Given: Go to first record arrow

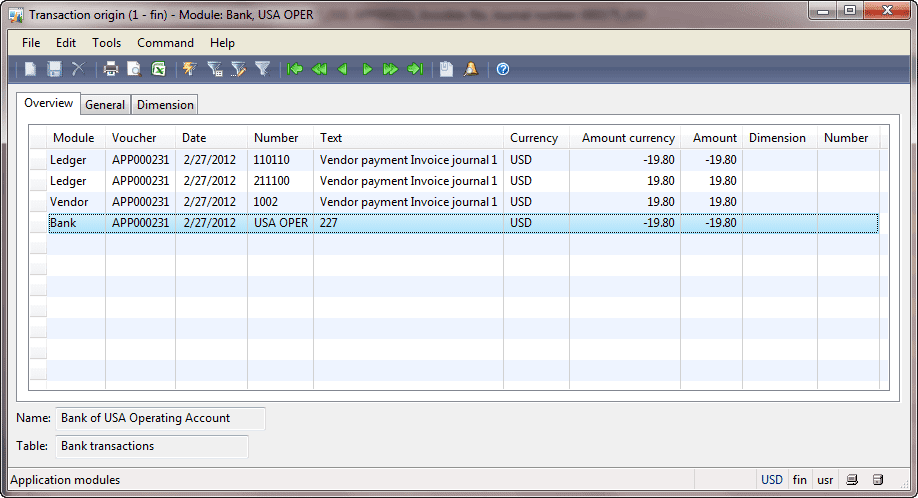Looking at the screenshot, I should (x=294, y=69).
